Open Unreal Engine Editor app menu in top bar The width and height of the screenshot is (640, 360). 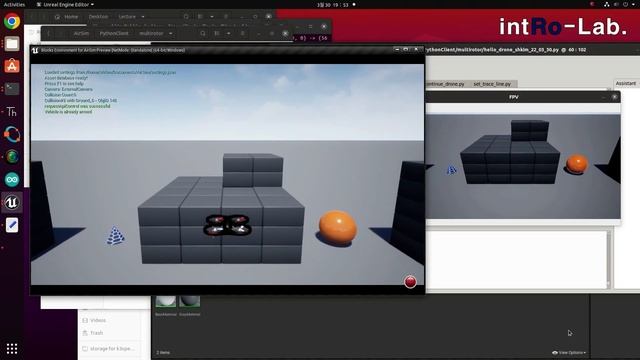[x=65, y=4]
